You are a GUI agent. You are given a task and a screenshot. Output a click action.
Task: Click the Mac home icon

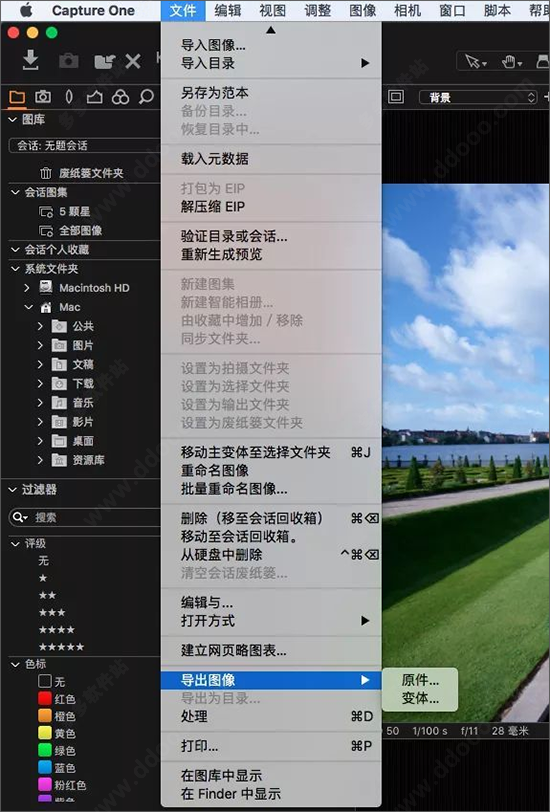point(46,307)
